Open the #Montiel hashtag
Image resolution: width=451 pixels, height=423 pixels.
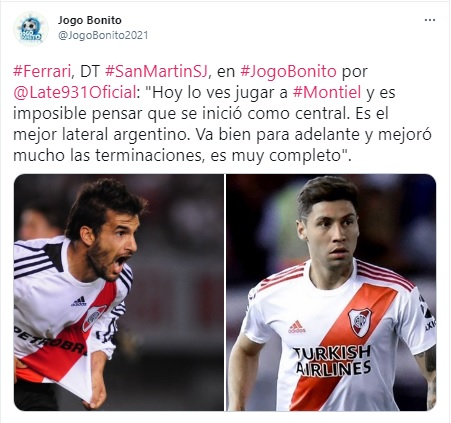pyautogui.click(x=327, y=93)
